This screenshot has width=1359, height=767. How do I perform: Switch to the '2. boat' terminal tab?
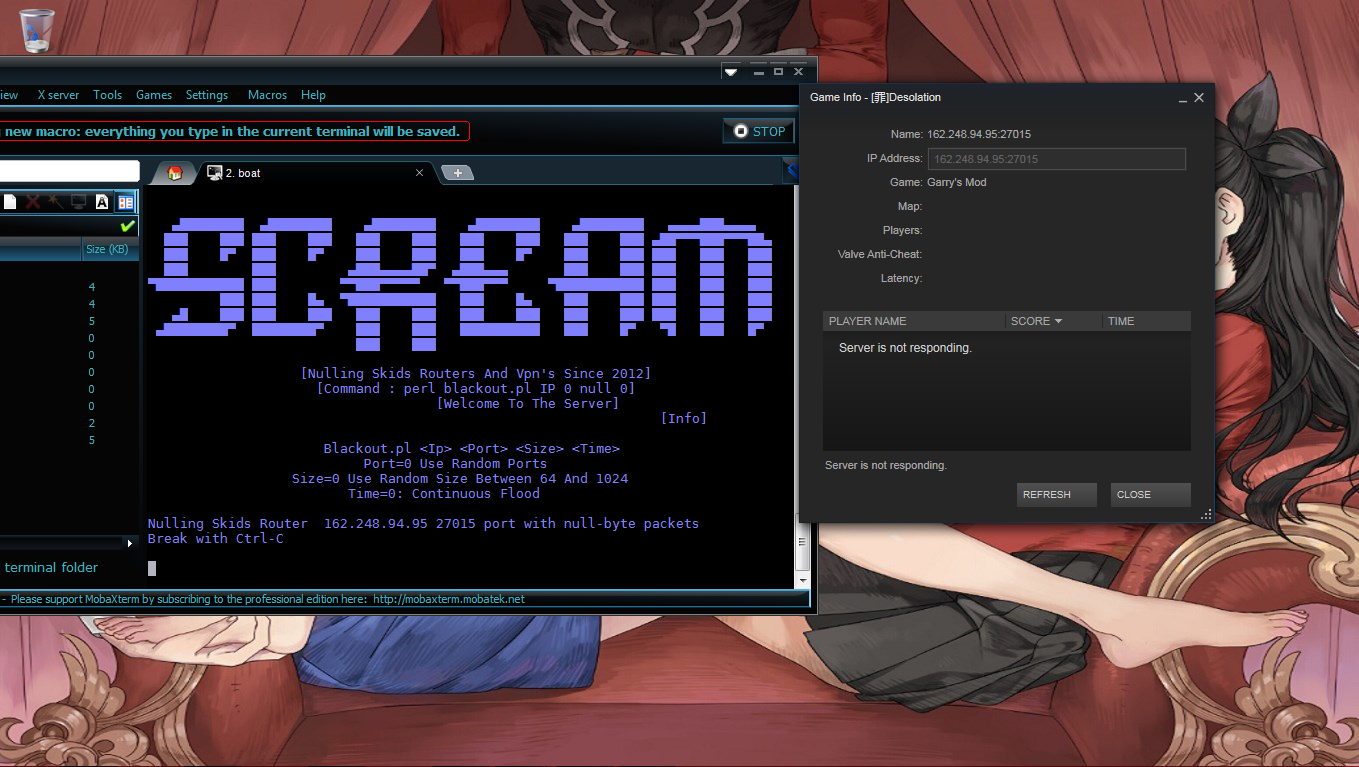(x=317, y=173)
